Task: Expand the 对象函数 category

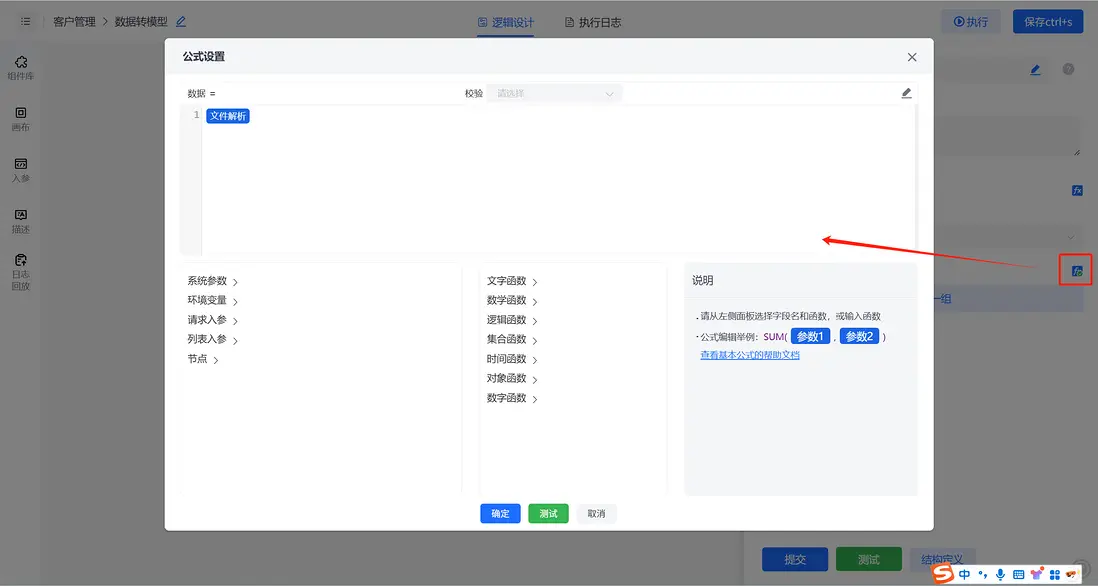Action: pos(512,379)
